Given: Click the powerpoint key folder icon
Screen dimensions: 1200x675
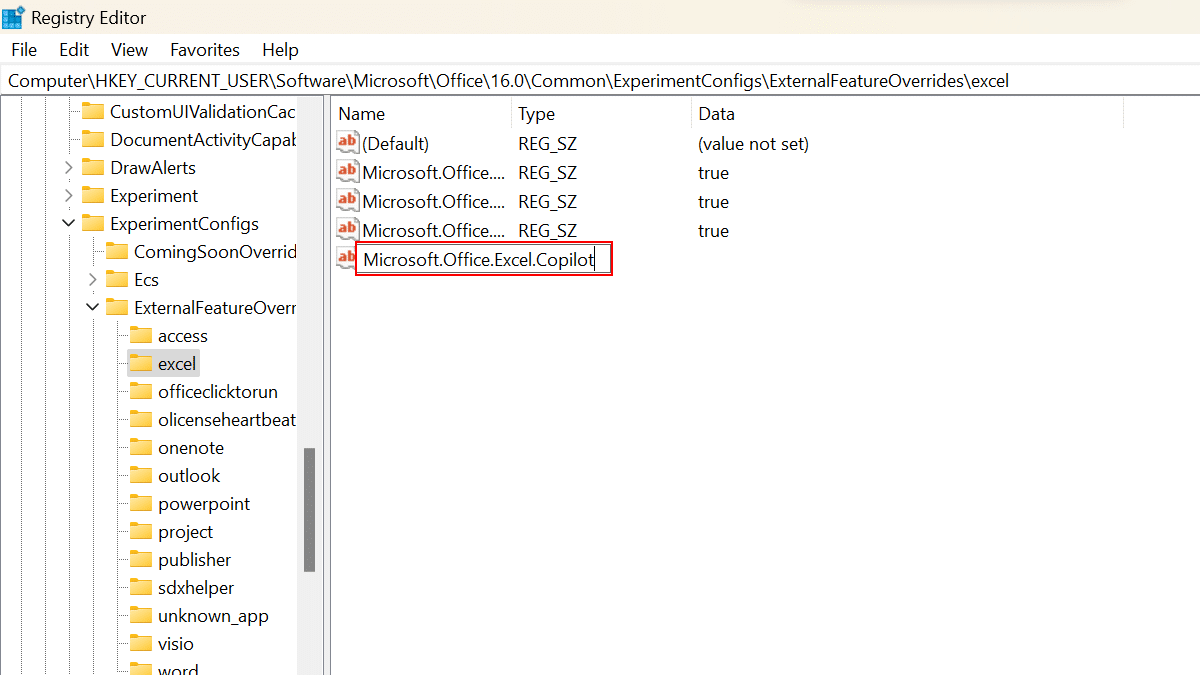Looking at the screenshot, I should pos(141,503).
